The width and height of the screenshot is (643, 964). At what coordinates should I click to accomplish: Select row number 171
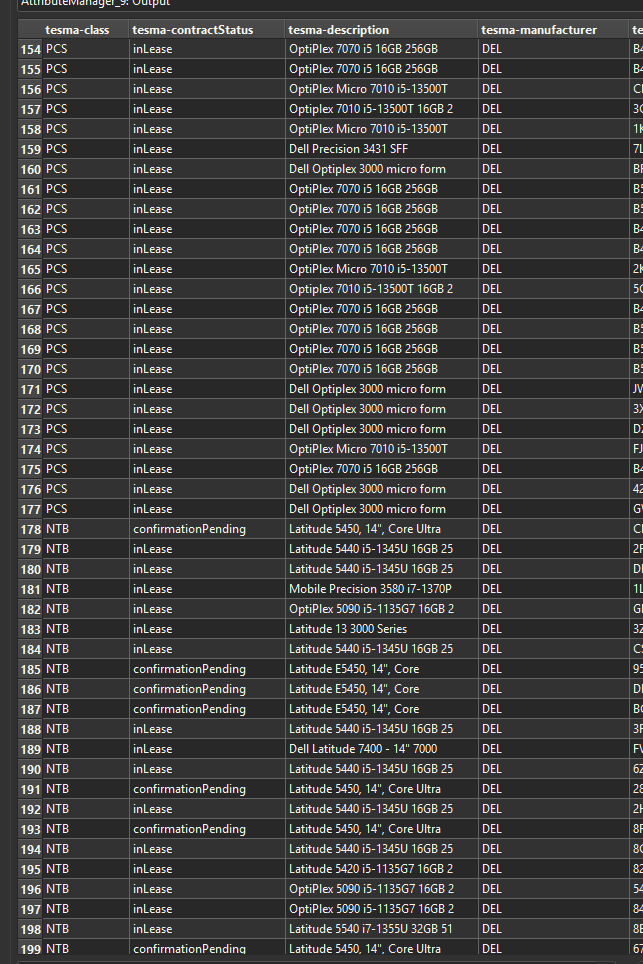(30, 389)
